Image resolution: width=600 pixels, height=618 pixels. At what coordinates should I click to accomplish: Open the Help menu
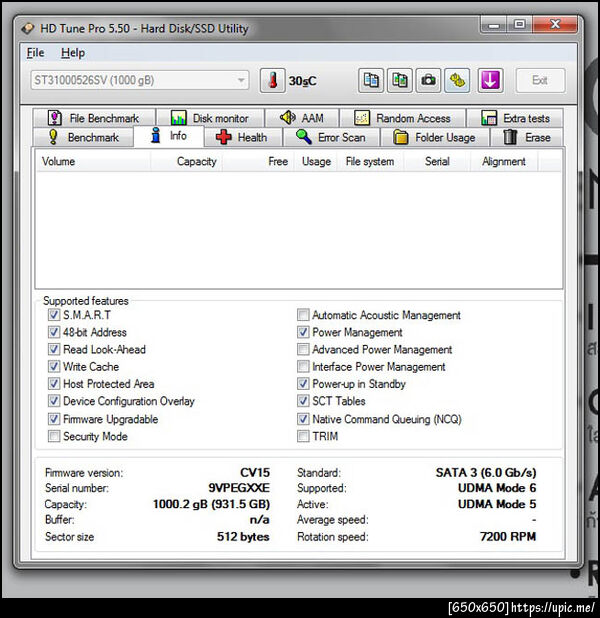point(73,53)
